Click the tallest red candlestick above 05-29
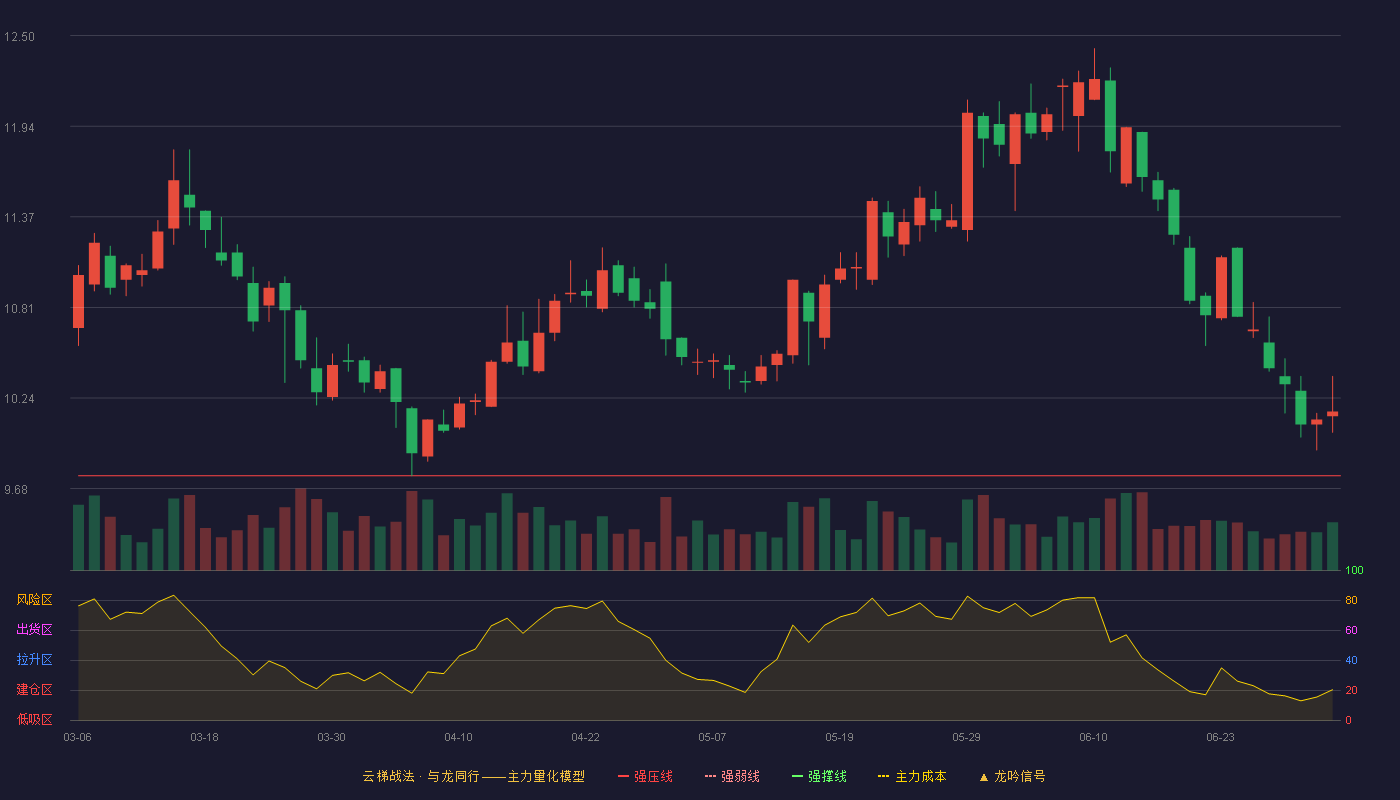Screen dimensions: 1400x800 pyautogui.click(x=967, y=171)
